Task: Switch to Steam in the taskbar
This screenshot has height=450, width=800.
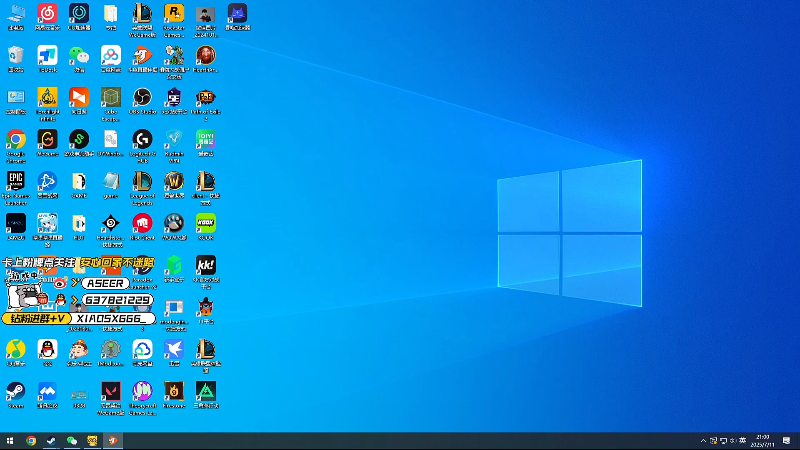Action: point(51,441)
